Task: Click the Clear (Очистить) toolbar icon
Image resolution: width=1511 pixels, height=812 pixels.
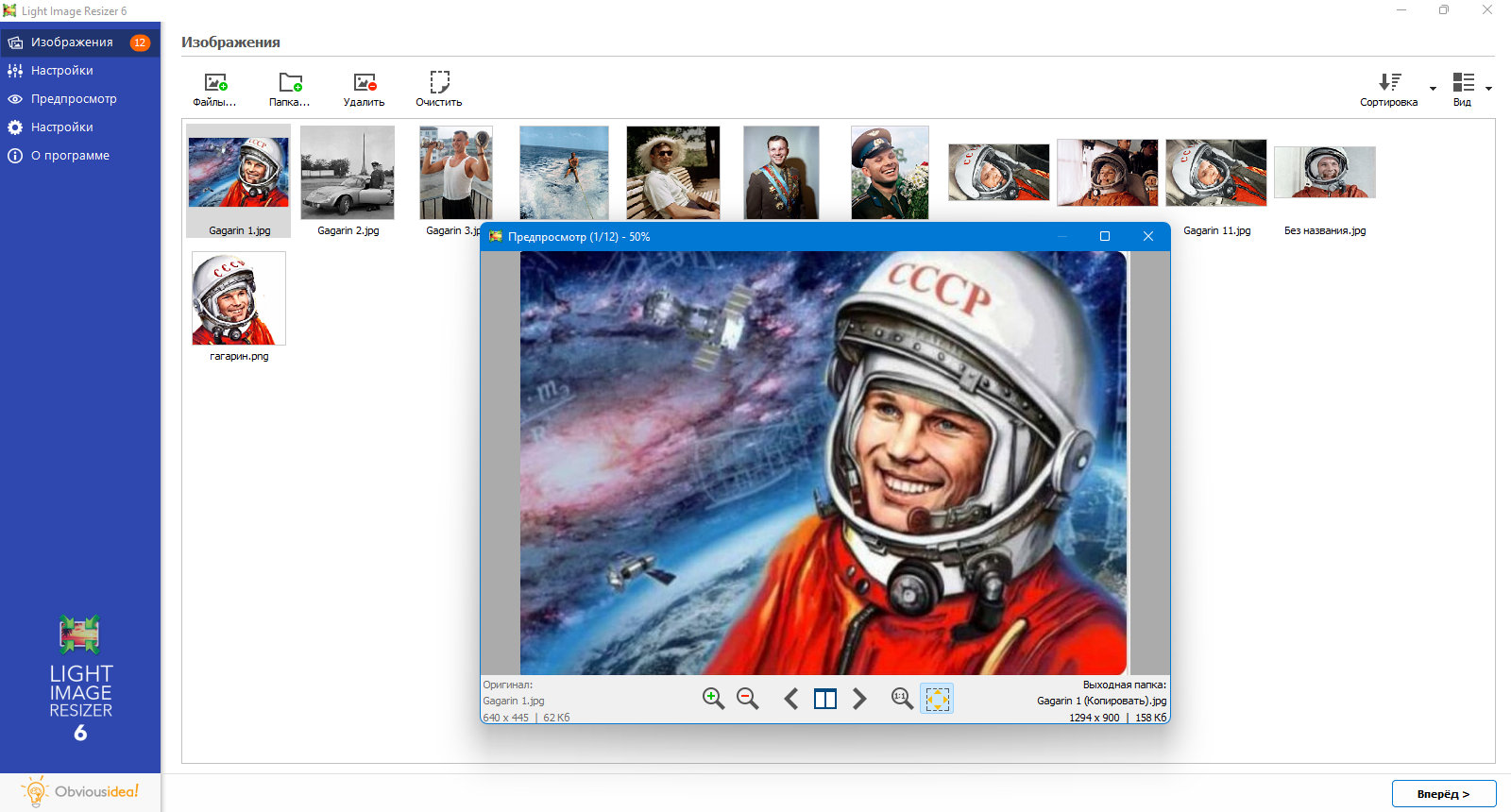Action: [439, 82]
